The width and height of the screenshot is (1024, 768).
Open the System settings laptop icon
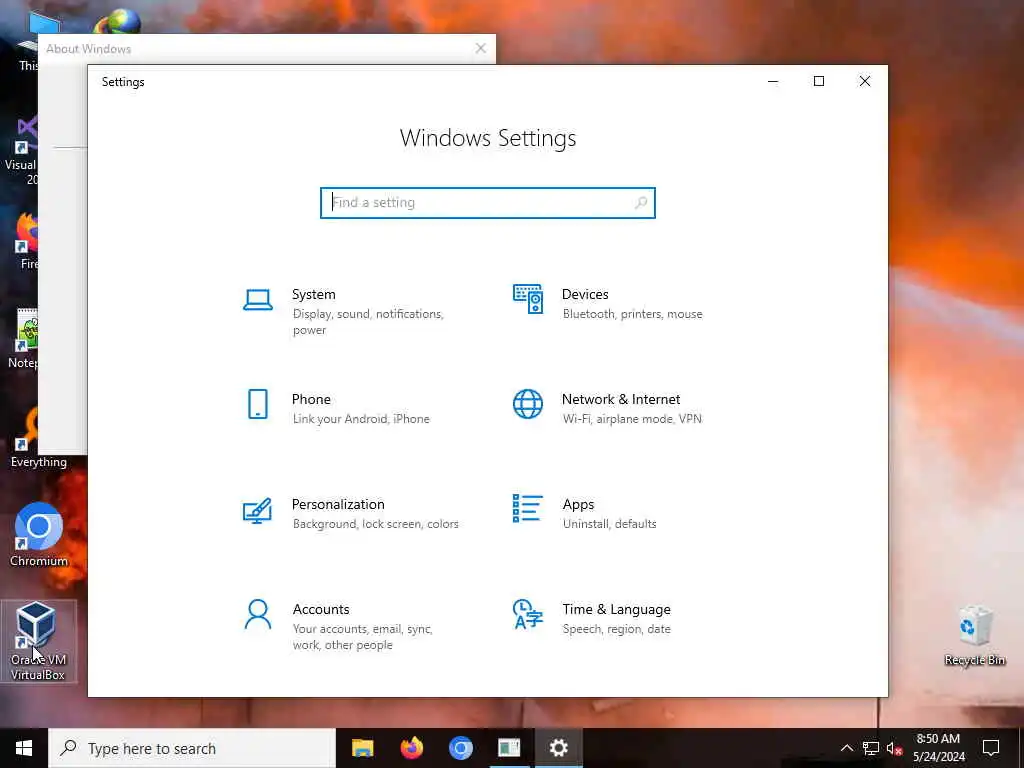257,300
